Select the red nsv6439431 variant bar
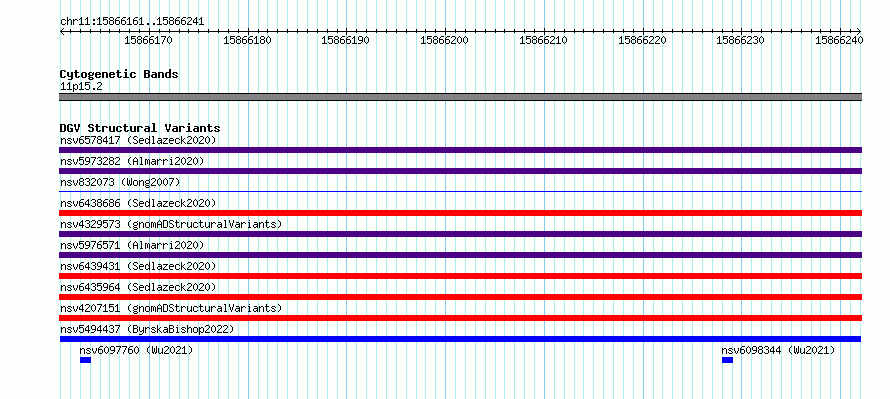The image size is (890, 399). (x=461, y=276)
